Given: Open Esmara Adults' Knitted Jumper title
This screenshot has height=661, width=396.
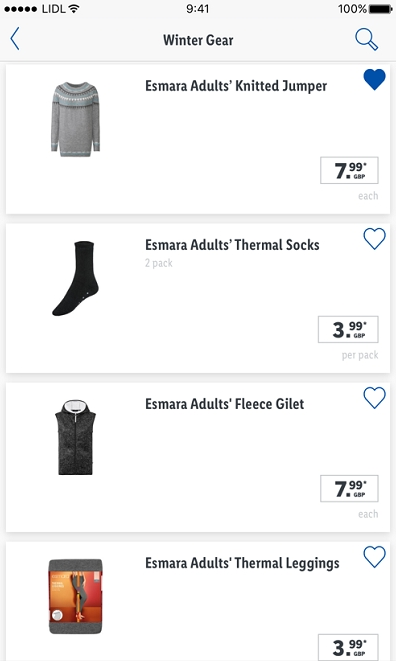Looking at the screenshot, I should click(x=236, y=86).
